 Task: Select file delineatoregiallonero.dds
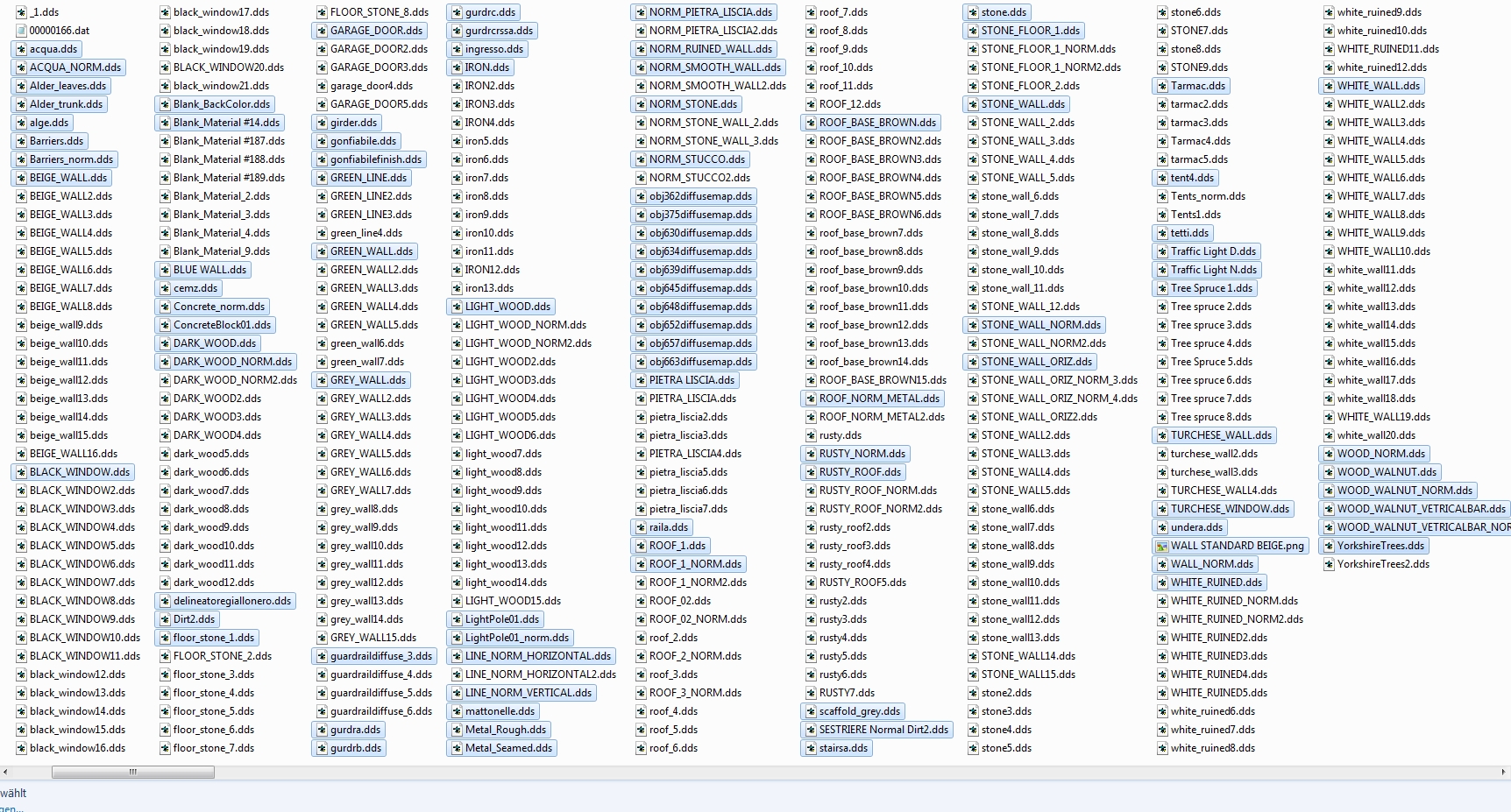(x=224, y=601)
